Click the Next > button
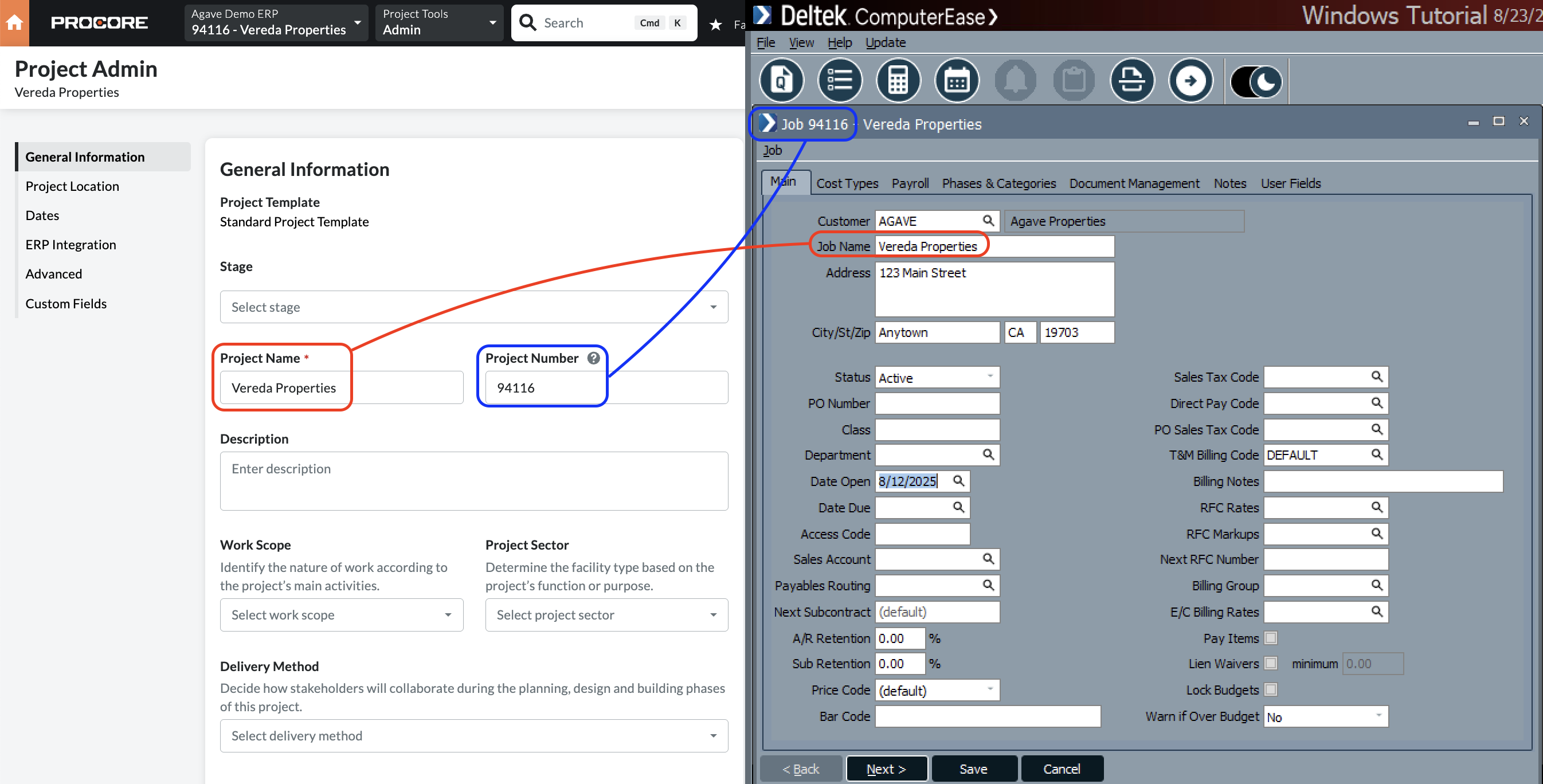Image resolution: width=1543 pixels, height=784 pixels. [x=887, y=769]
